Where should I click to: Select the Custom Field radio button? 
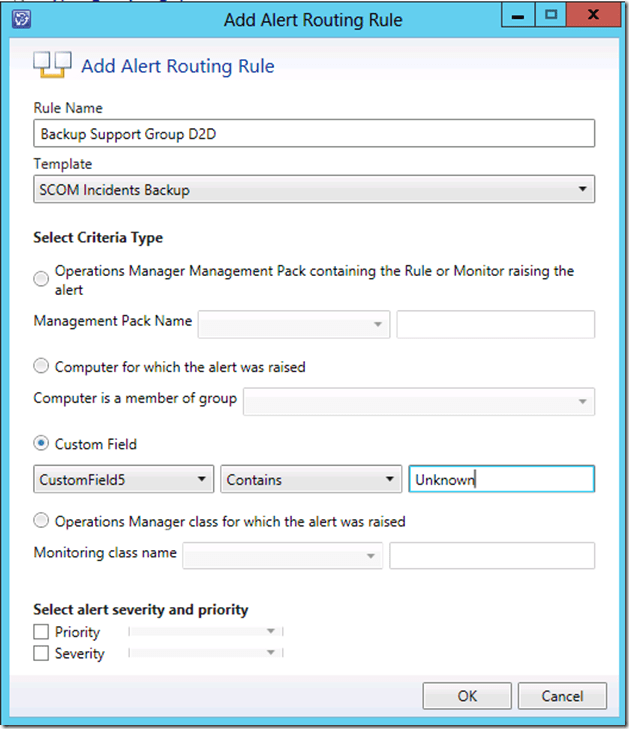pyautogui.click(x=41, y=443)
